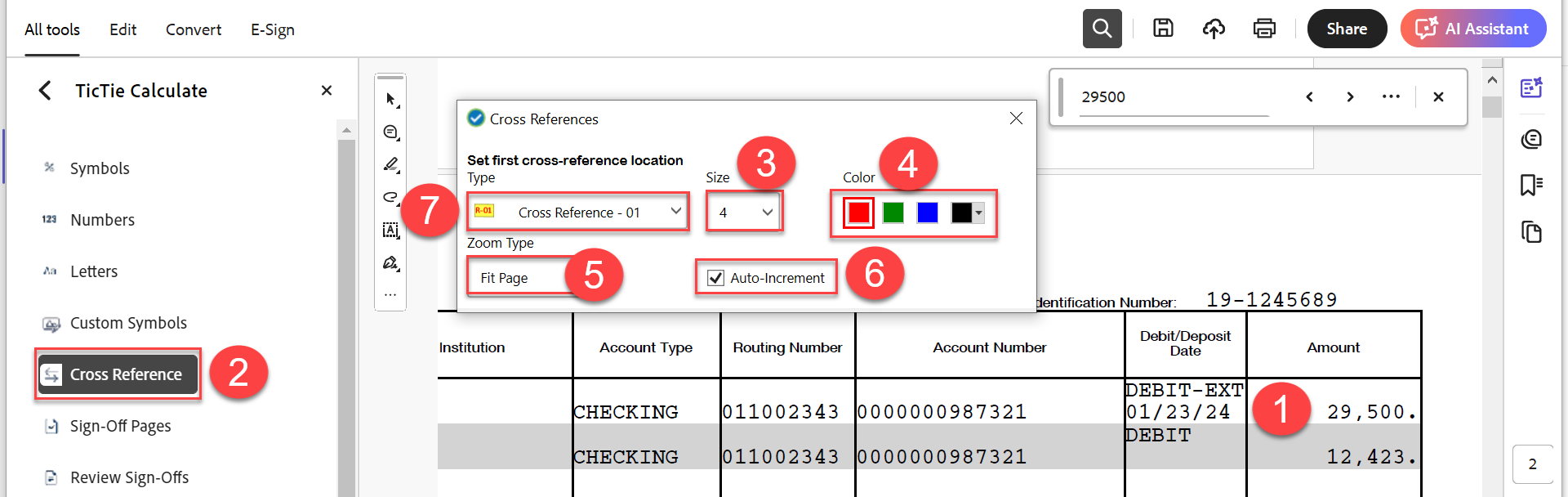Select the signature pen tool
The width and height of the screenshot is (1568, 497).
coord(390,263)
